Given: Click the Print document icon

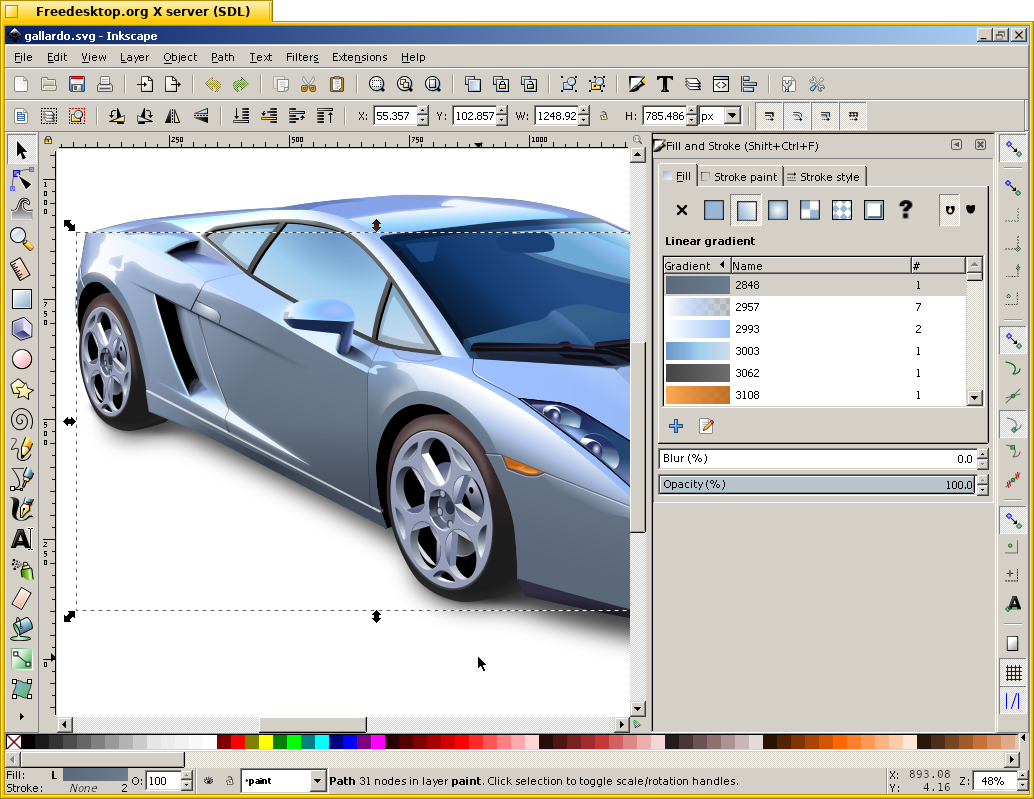Looking at the screenshot, I should [105, 84].
